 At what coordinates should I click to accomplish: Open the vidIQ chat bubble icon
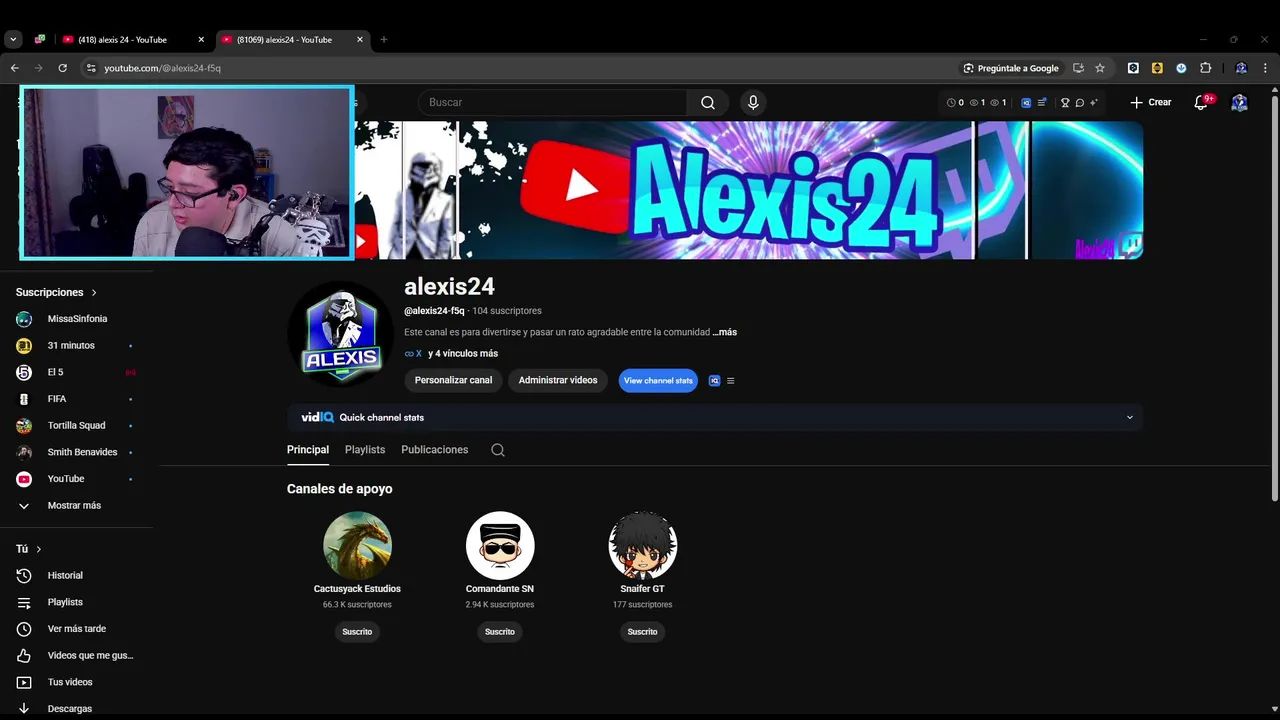[1079, 102]
